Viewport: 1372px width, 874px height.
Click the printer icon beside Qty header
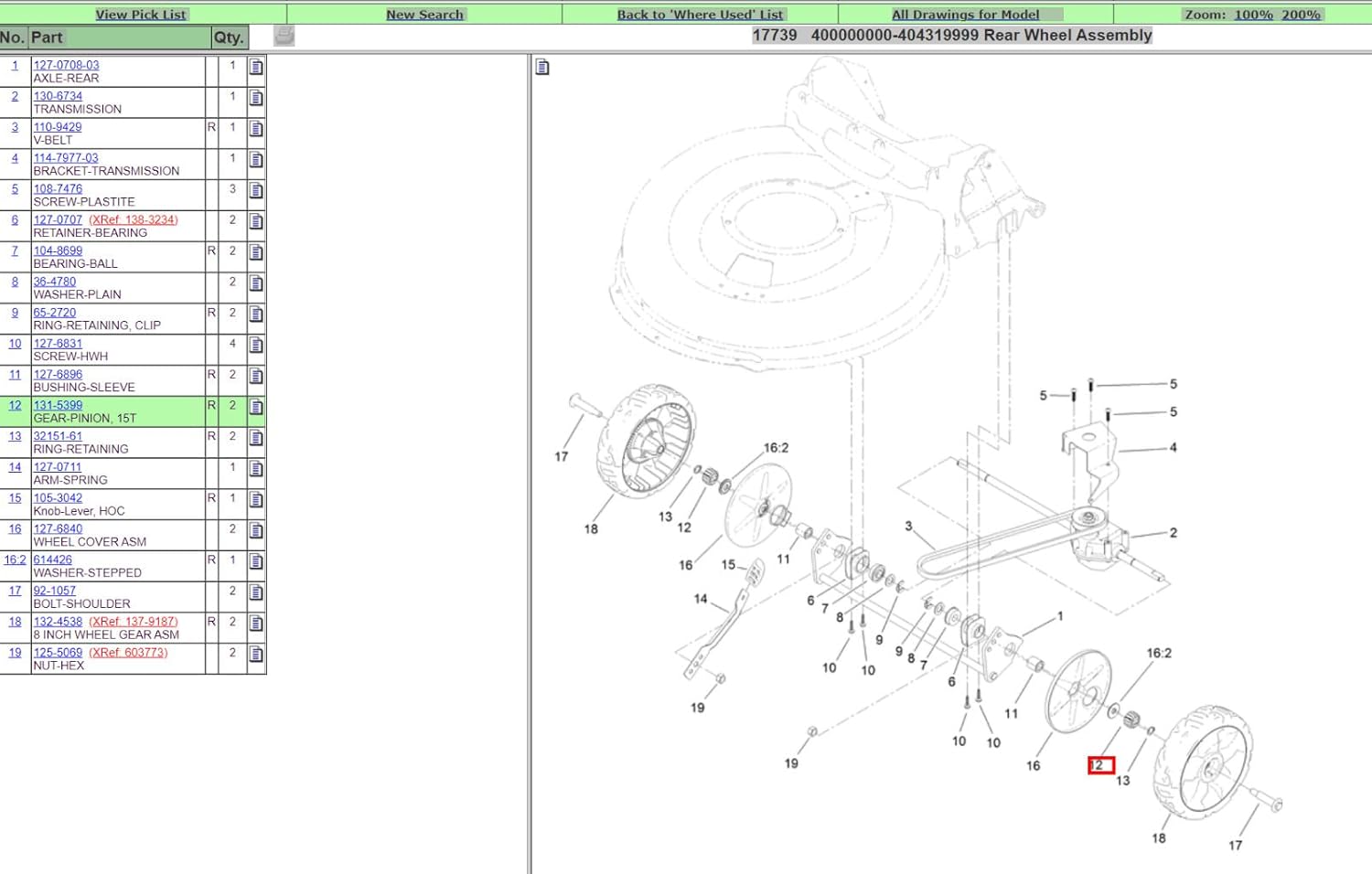pos(284,36)
